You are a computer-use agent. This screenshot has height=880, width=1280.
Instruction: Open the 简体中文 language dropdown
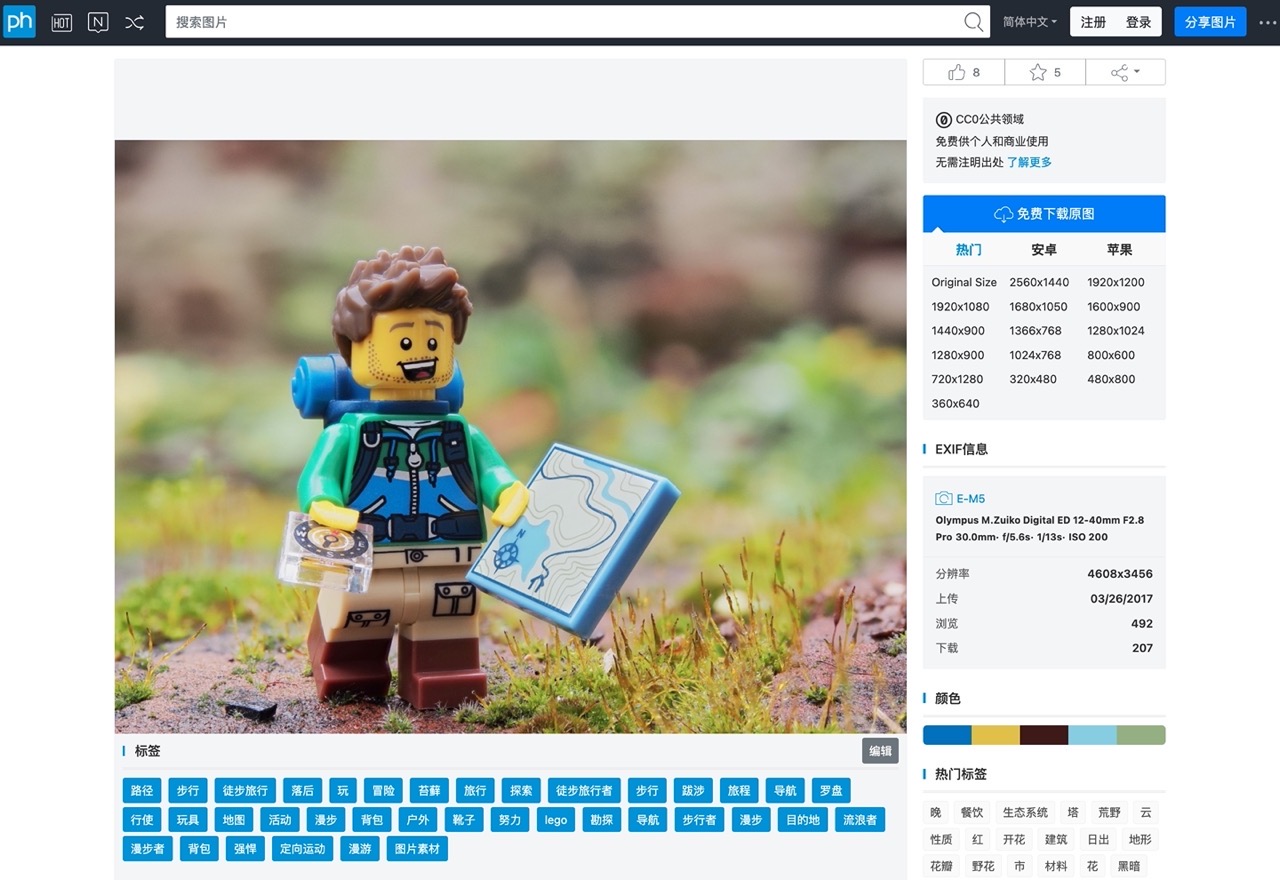1029,21
